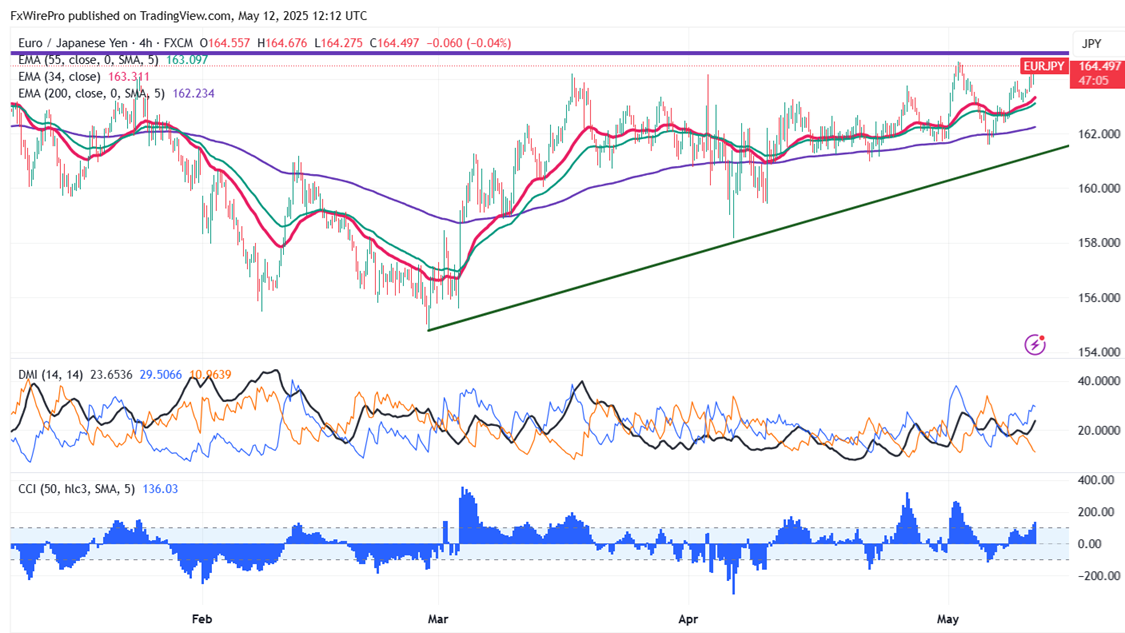Select the green ascending trendline
The image size is (1125, 633).
point(748,238)
